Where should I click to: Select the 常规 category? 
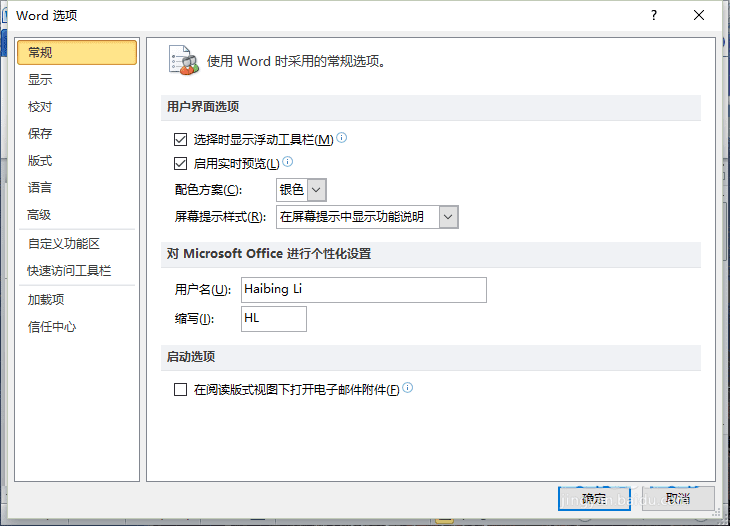[x=77, y=52]
